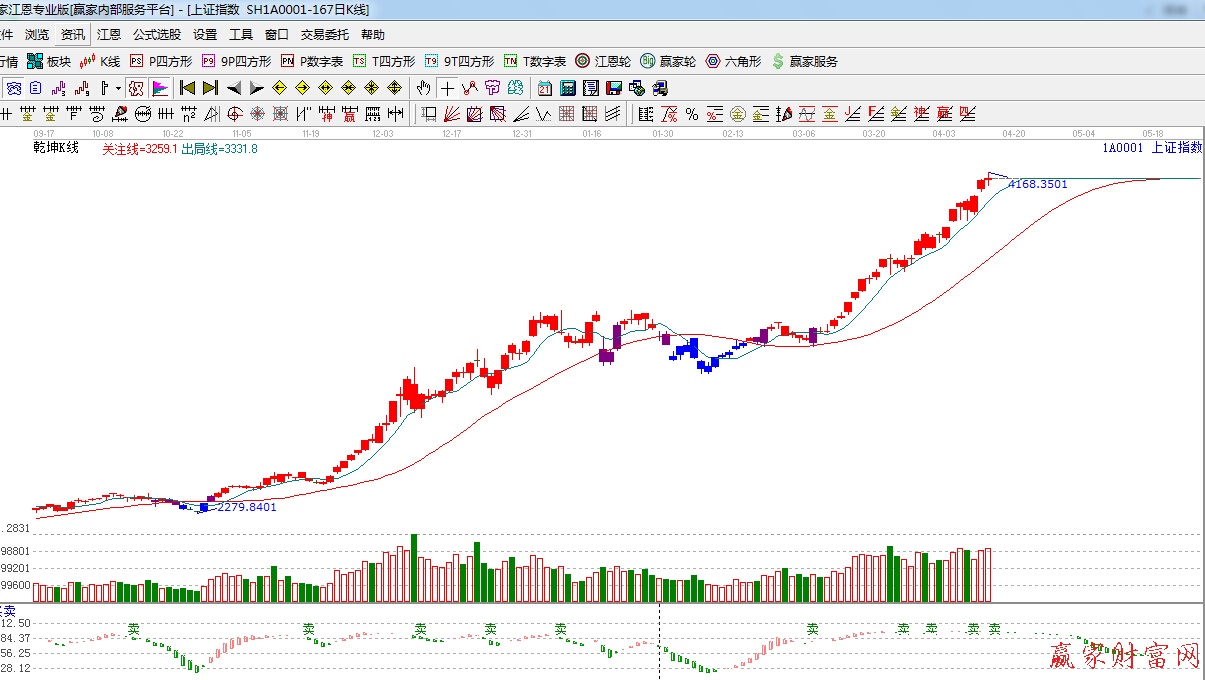Screen dimensions: 1205x680
Task: Open the 公式选股 menu
Action: pyautogui.click(x=157, y=35)
